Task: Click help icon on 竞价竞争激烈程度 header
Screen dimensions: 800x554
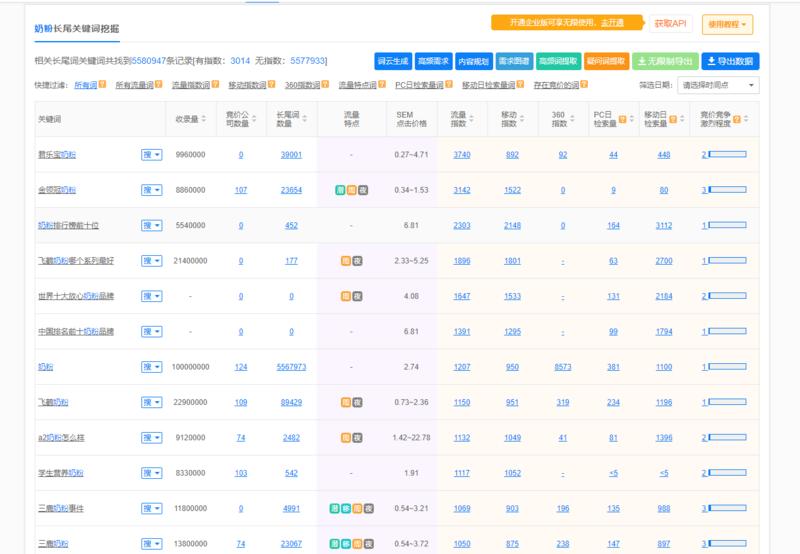Action: pyautogui.click(x=739, y=119)
